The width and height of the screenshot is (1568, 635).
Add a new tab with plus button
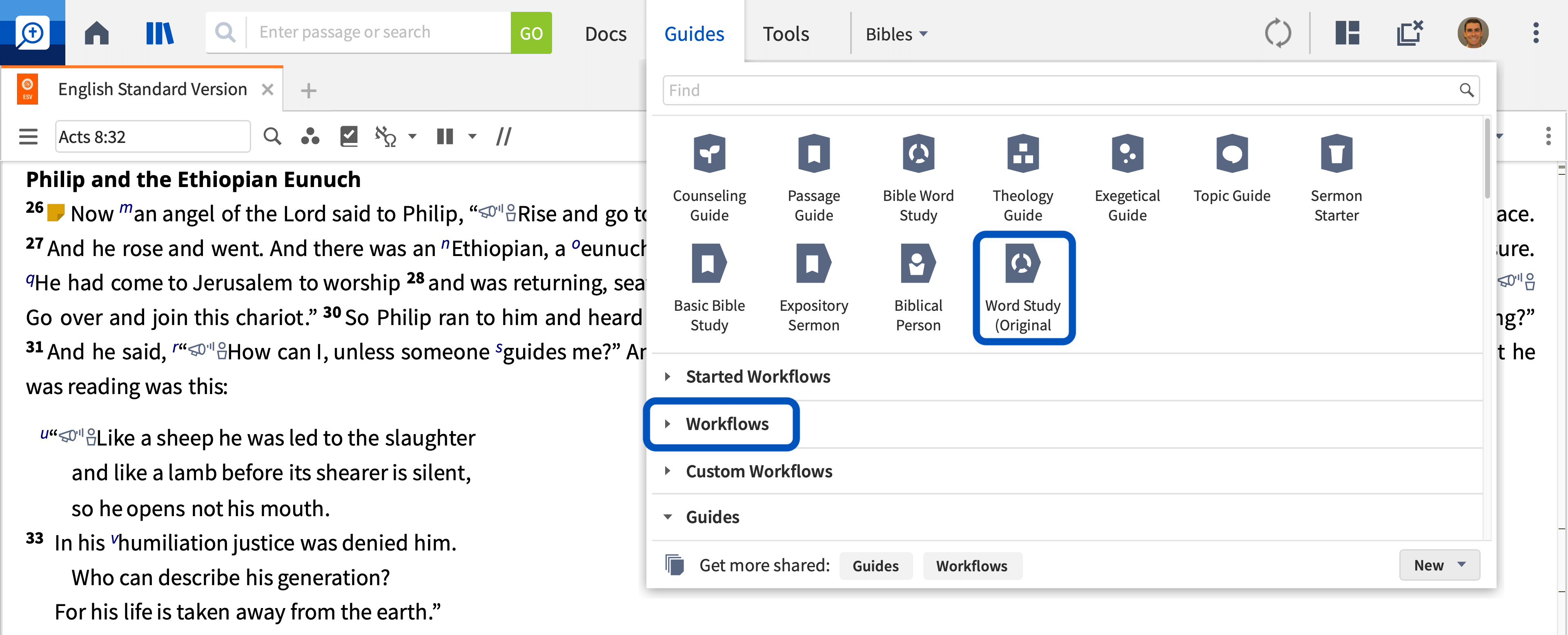(309, 91)
